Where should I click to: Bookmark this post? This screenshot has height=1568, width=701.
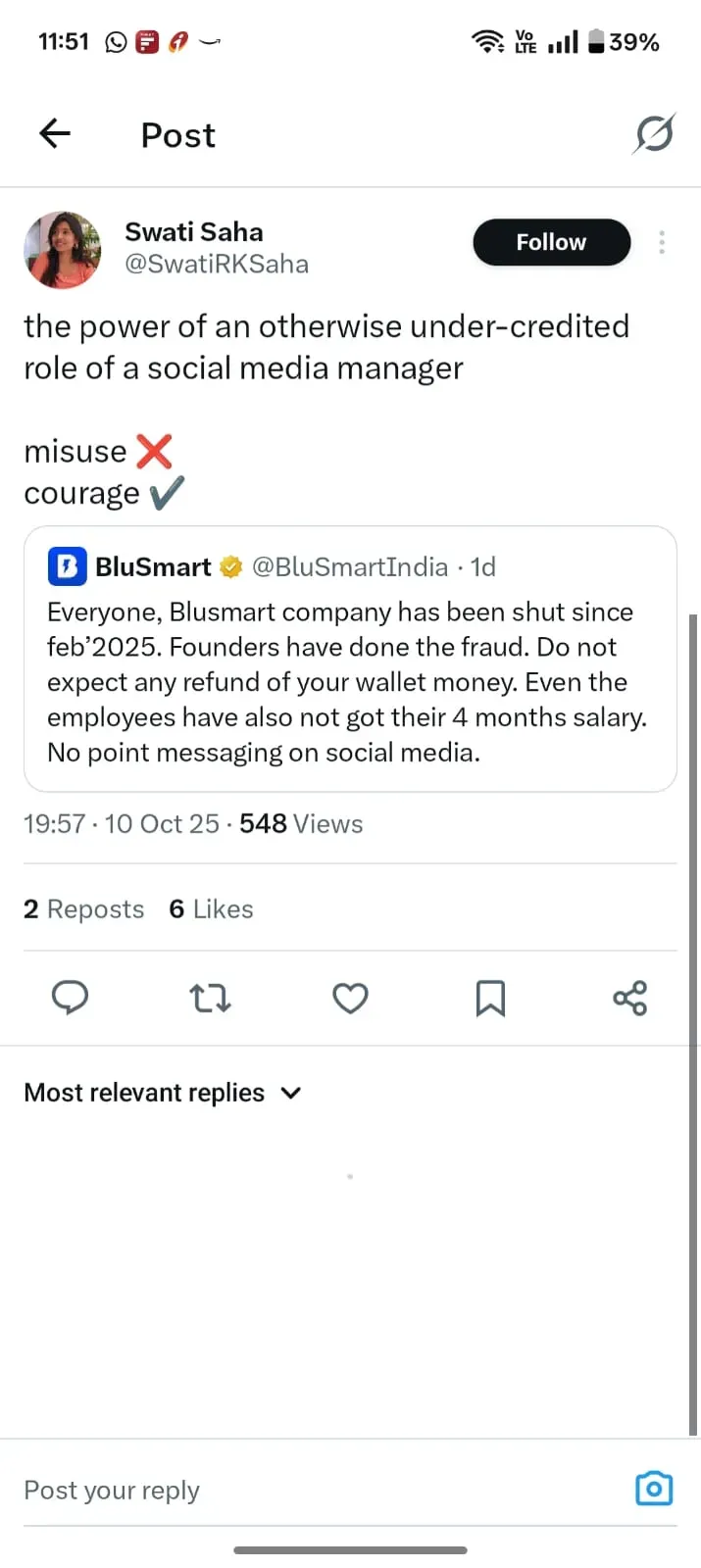pyautogui.click(x=490, y=998)
